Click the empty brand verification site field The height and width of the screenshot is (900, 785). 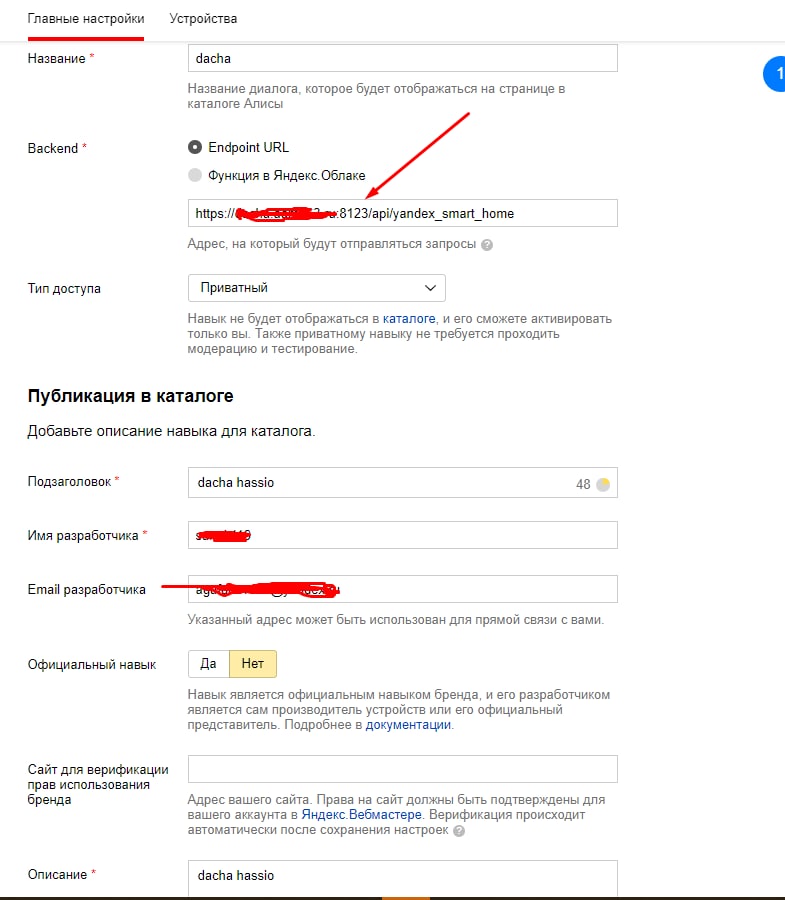pyautogui.click(x=402, y=769)
